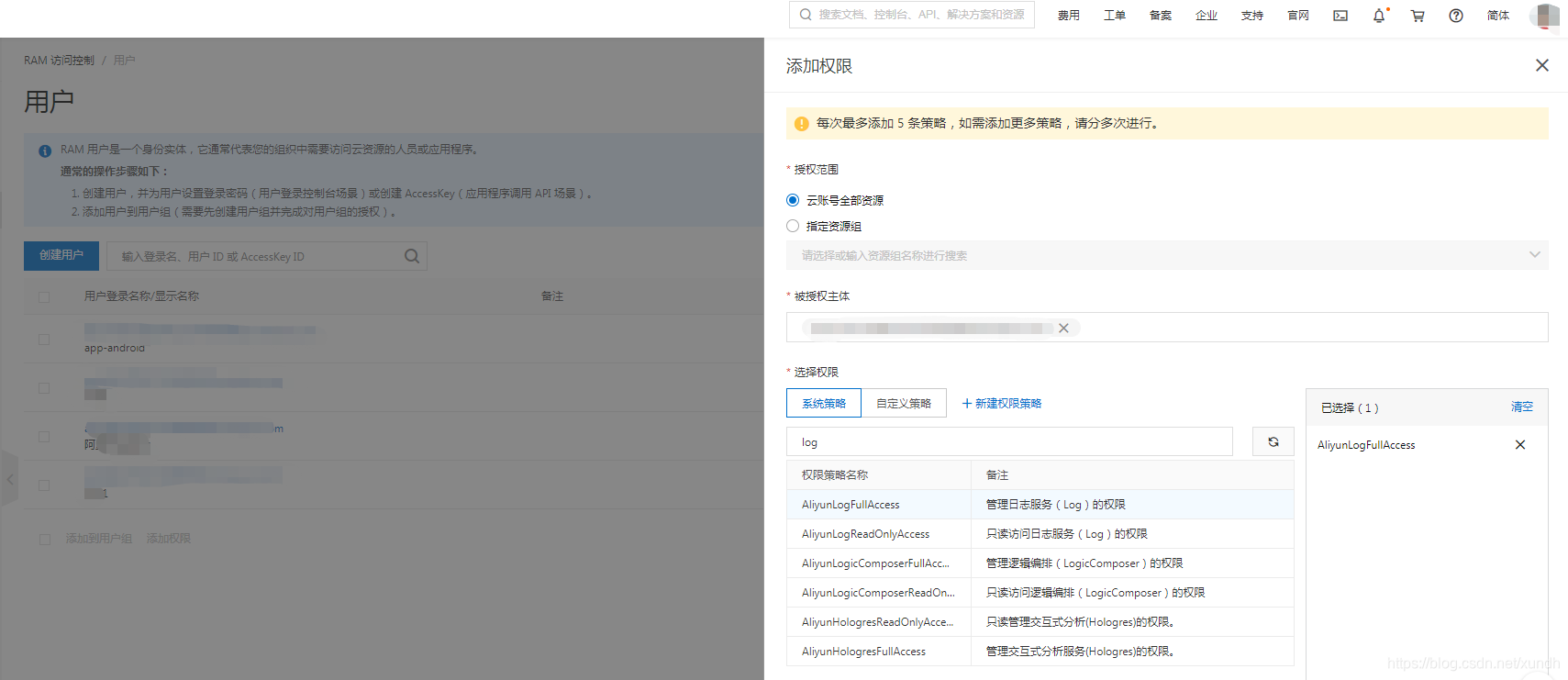The width and height of the screenshot is (1568, 680).
Task: Select AliyunLogicComposerFullAcc... policy row
Action: [1040, 563]
